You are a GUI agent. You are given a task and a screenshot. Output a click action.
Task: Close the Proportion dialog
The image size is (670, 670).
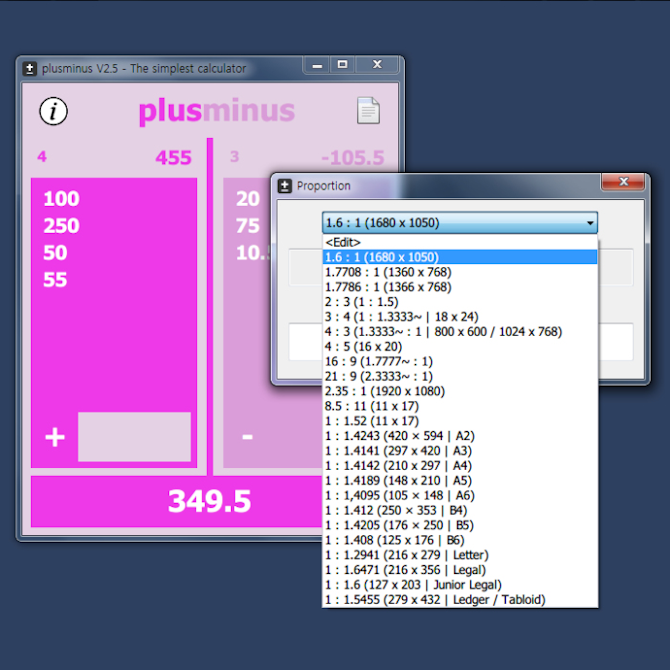click(625, 183)
